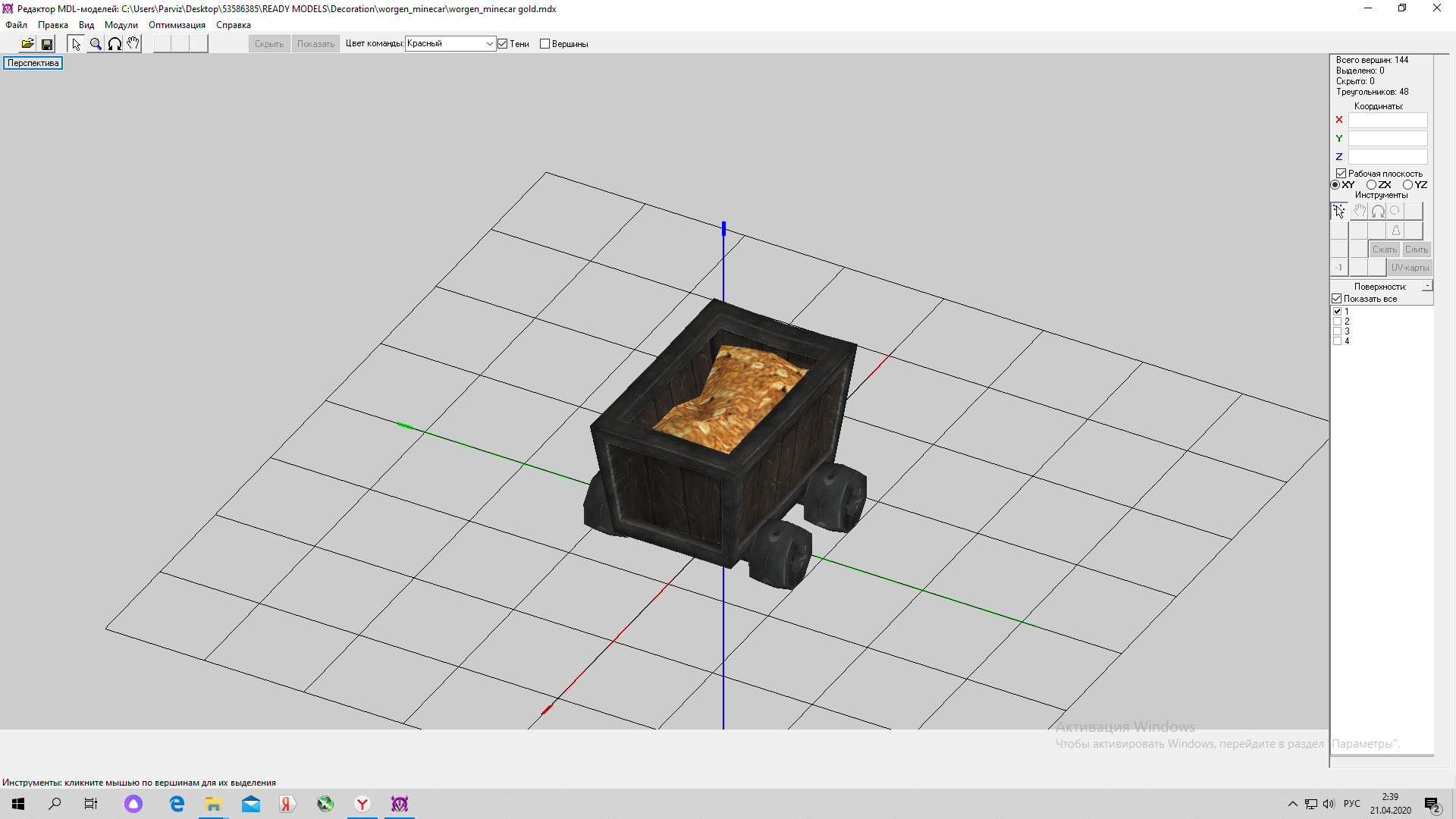Click the Перспектива view button
Screen dimensions: 1456x819
click(33, 63)
